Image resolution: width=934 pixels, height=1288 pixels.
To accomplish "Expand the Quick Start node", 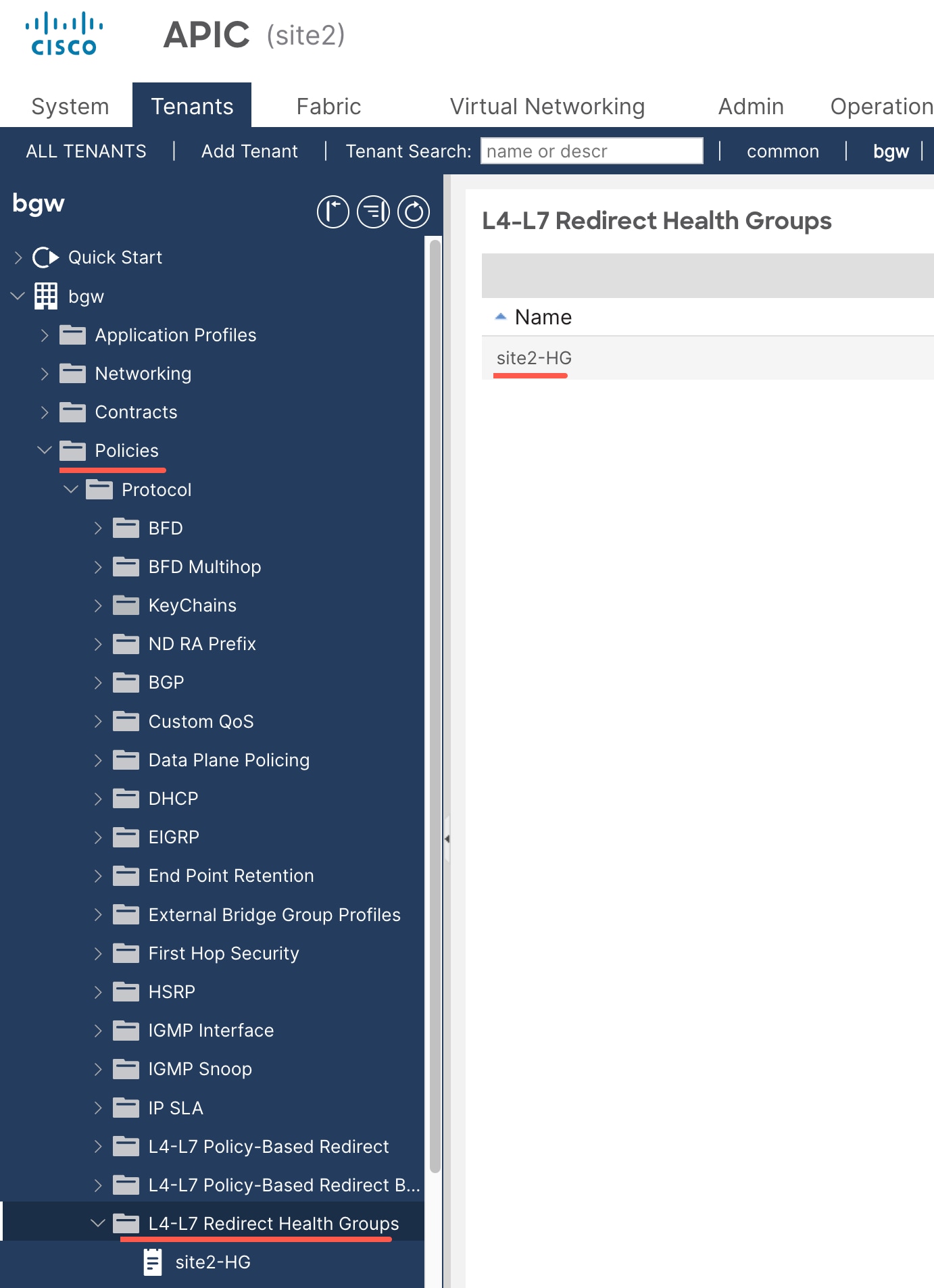I will [18, 257].
